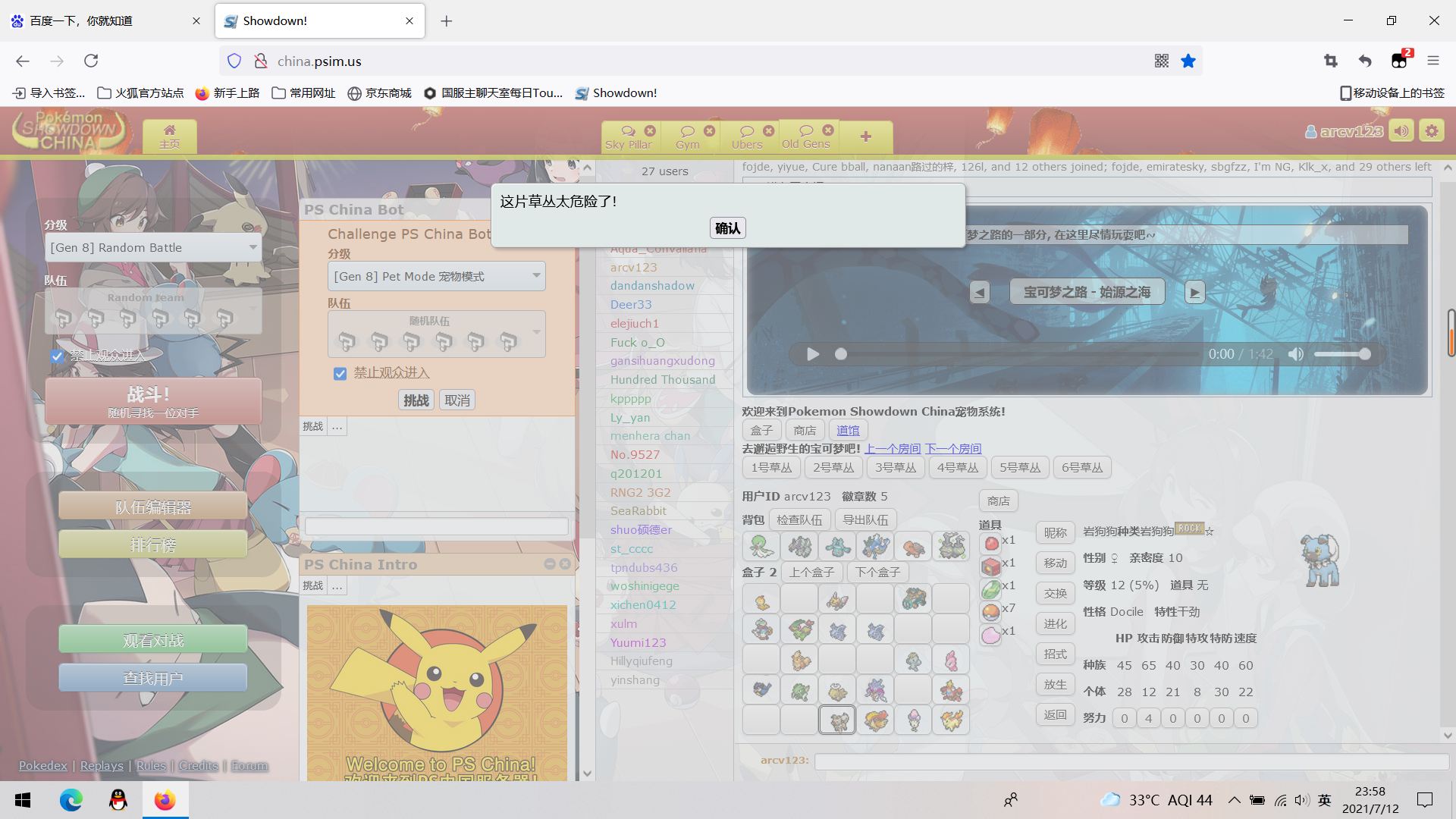The height and width of the screenshot is (819, 1456).
Task: Open ellipsis menu in PS China Bot chat
Action: tap(337, 427)
